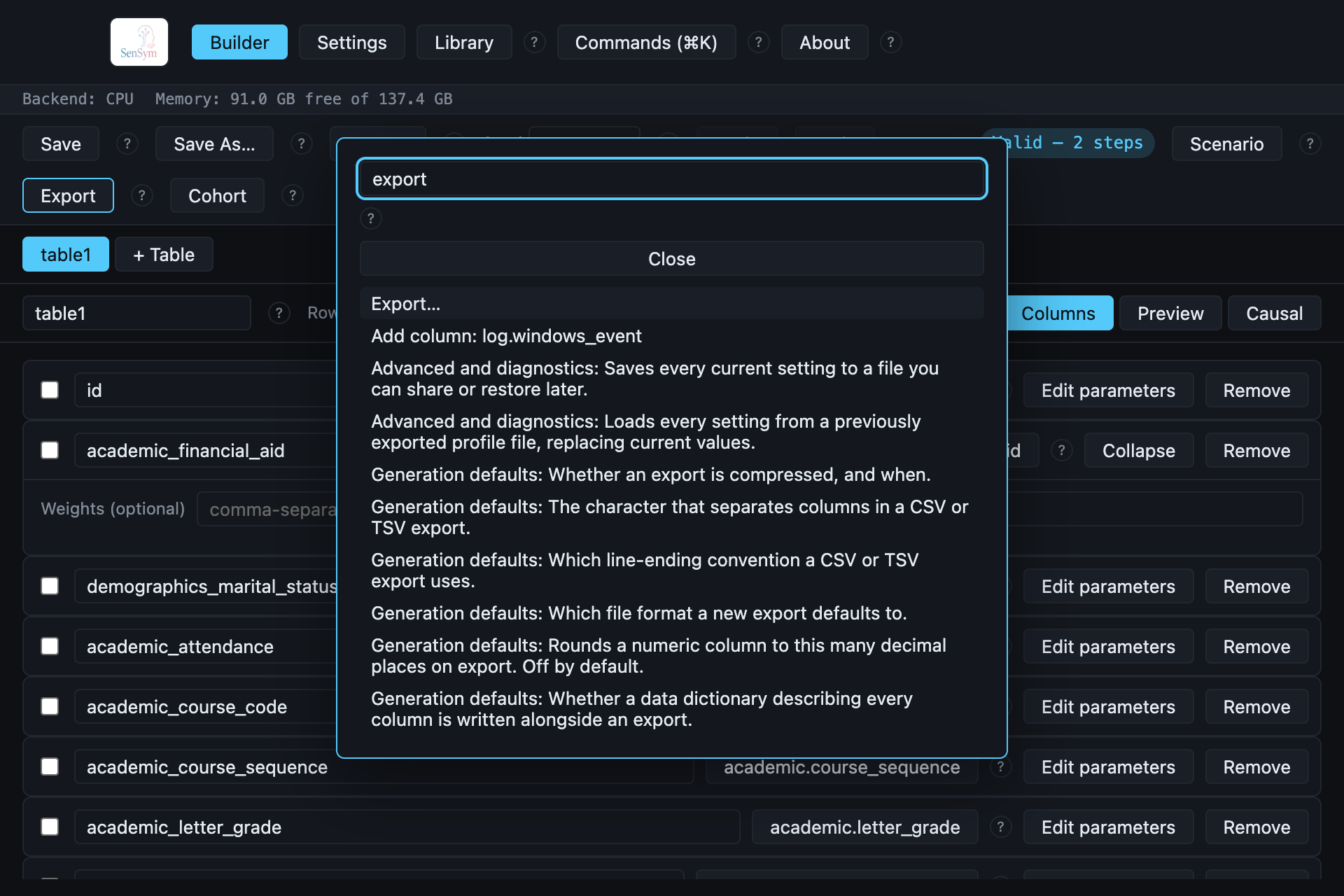Click the academic_letter_grade name field
This screenshot has height=896, width=1344.
coord(407,827)
